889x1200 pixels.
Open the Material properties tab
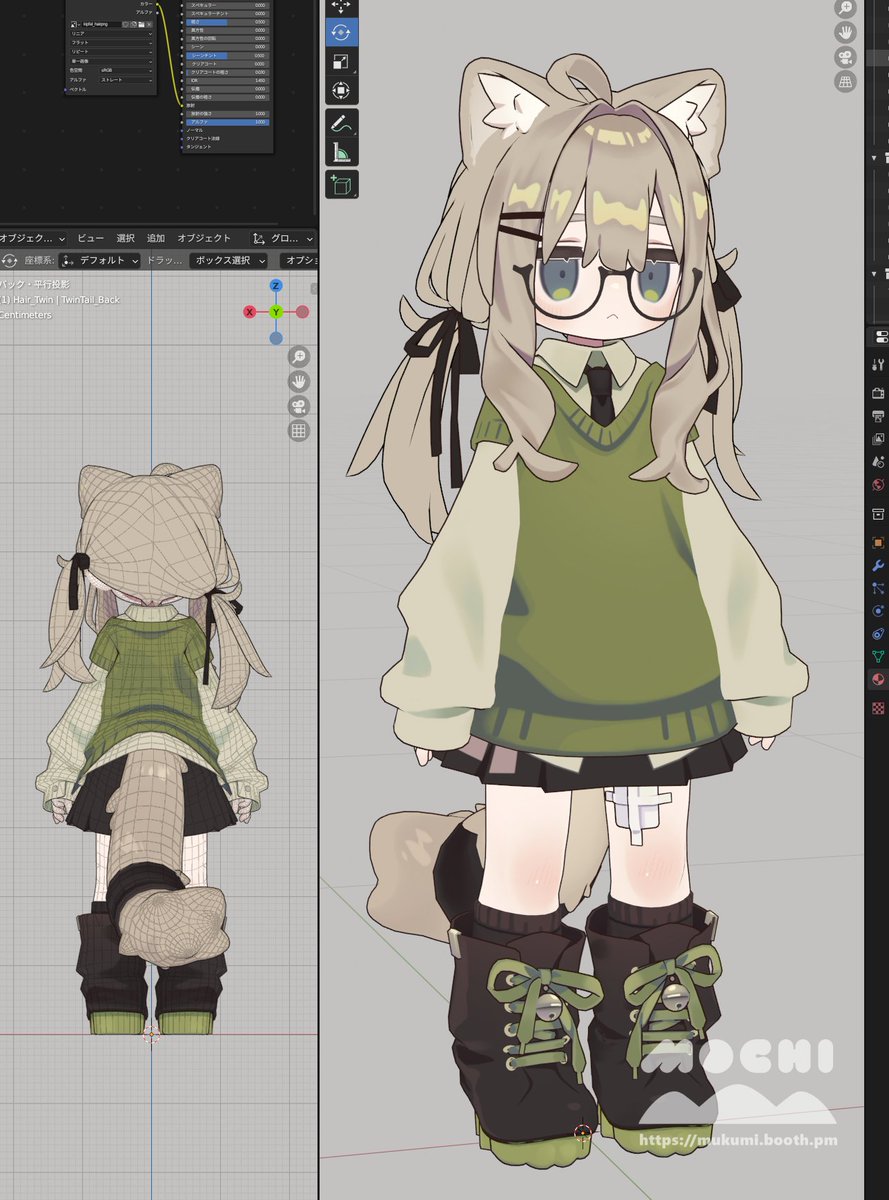879,680
